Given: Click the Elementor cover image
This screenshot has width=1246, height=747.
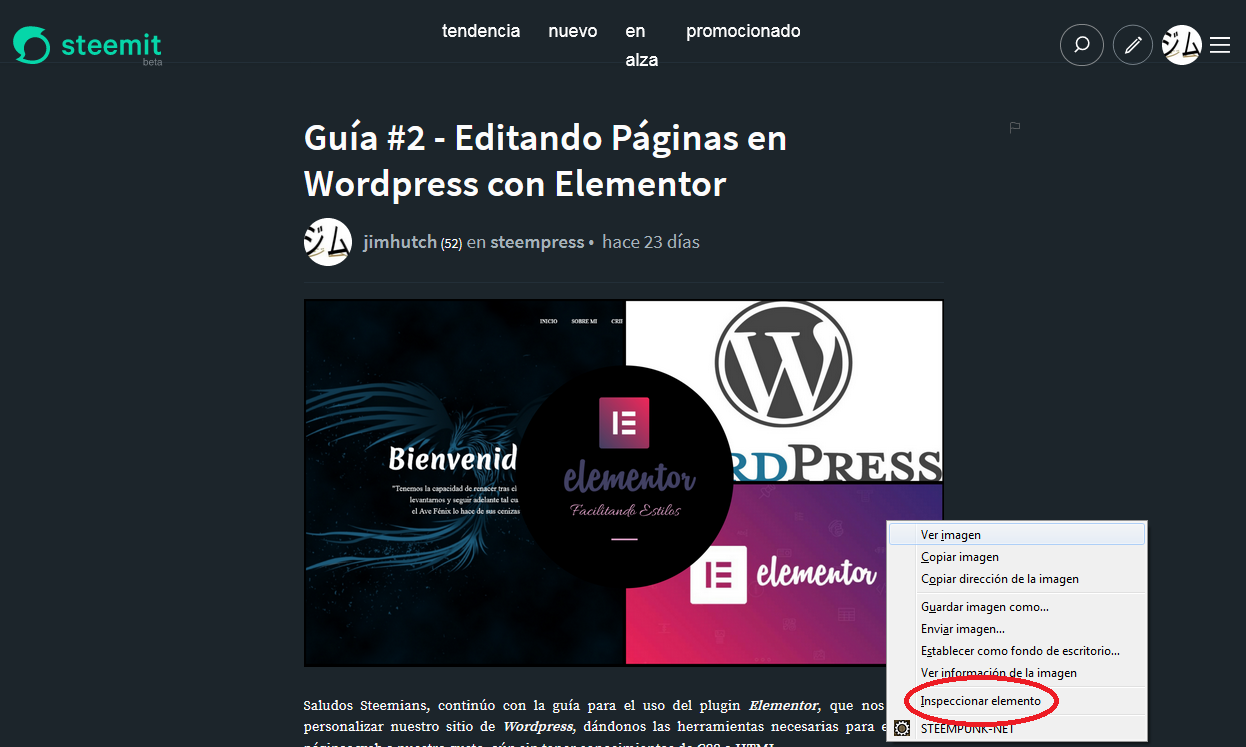Looking at the screenshot, I should tap(623, 482).
